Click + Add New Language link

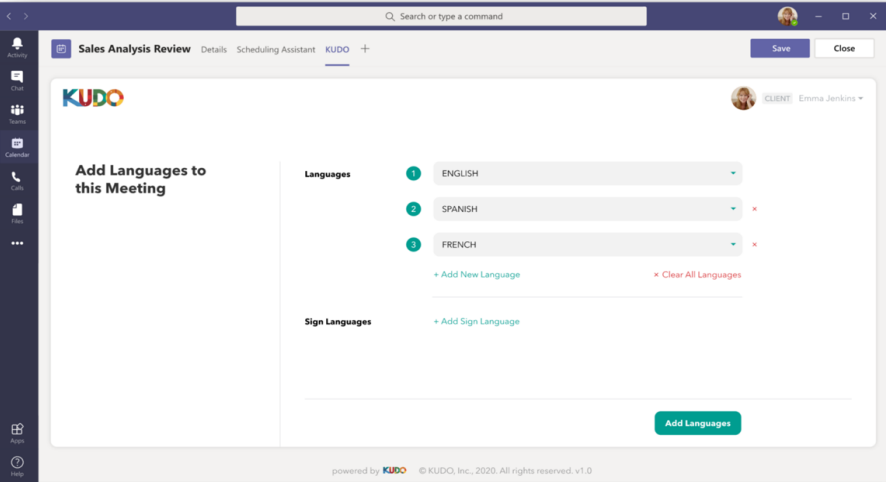[476, 275]
